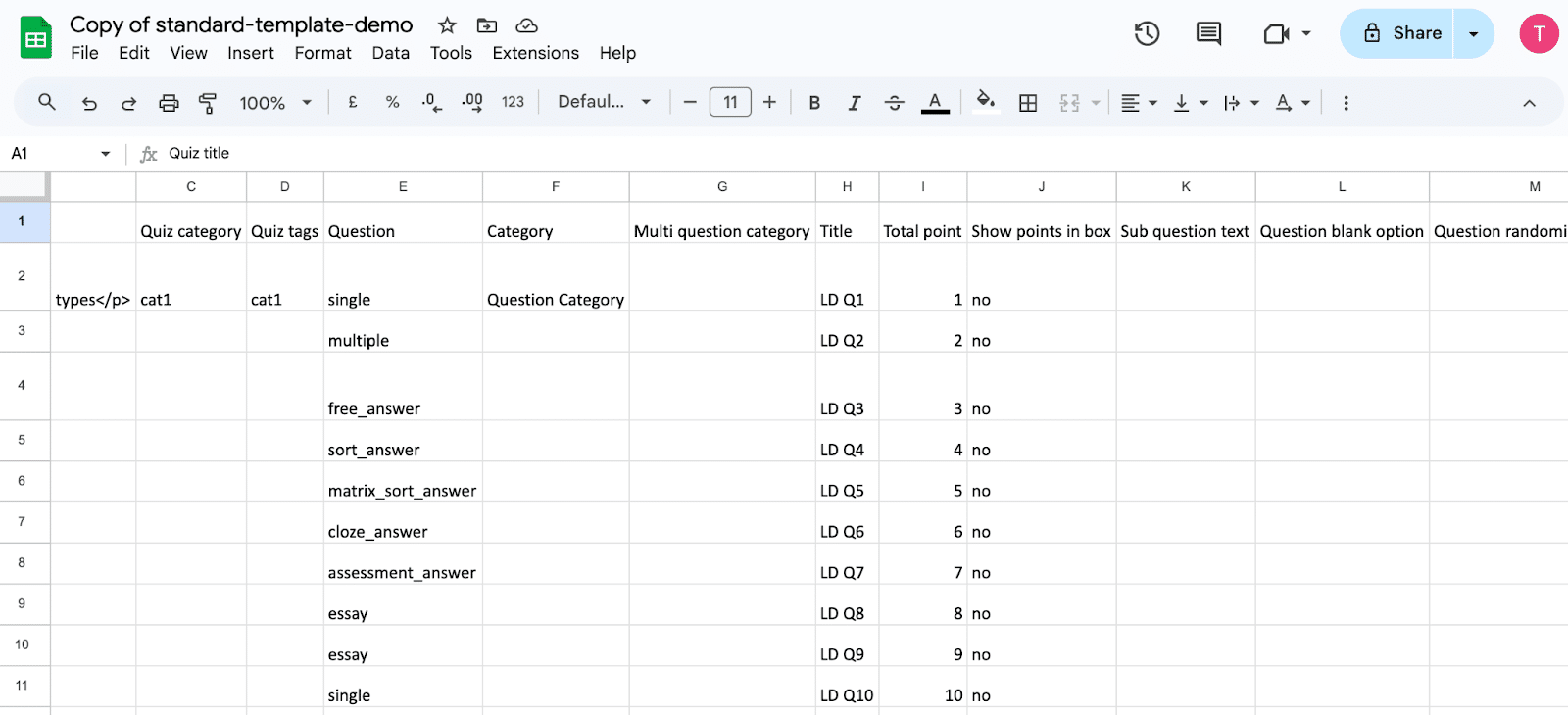Viewport: 1568px width, 715px height.
Task: Select cell containing matrix_sort_answer
Action: 403,482
